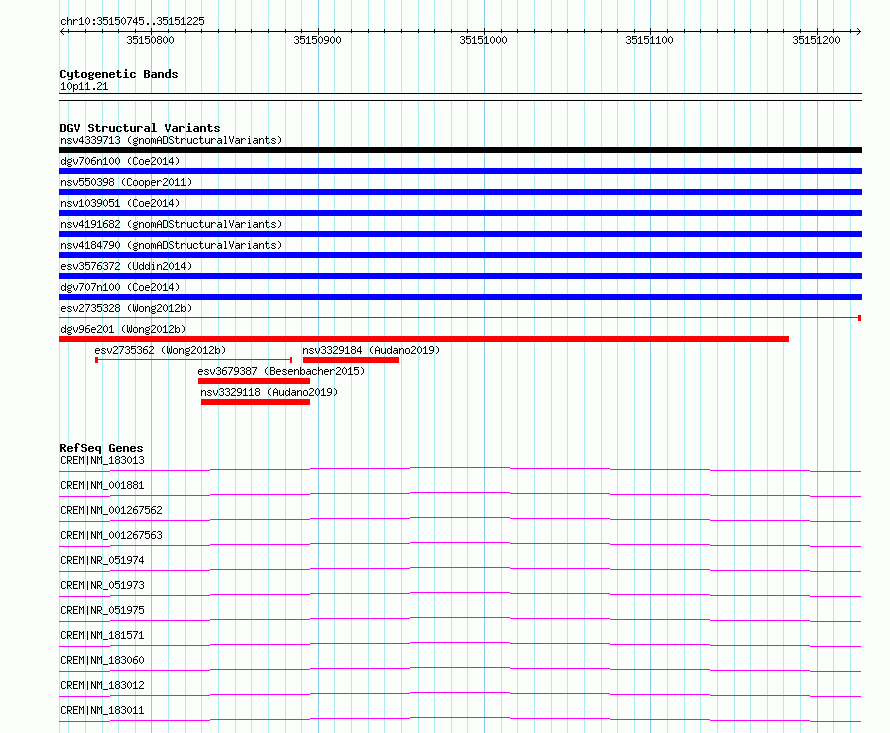
Task: Click the DGV Structural Variants track title
Action: [x=140, y=128]
